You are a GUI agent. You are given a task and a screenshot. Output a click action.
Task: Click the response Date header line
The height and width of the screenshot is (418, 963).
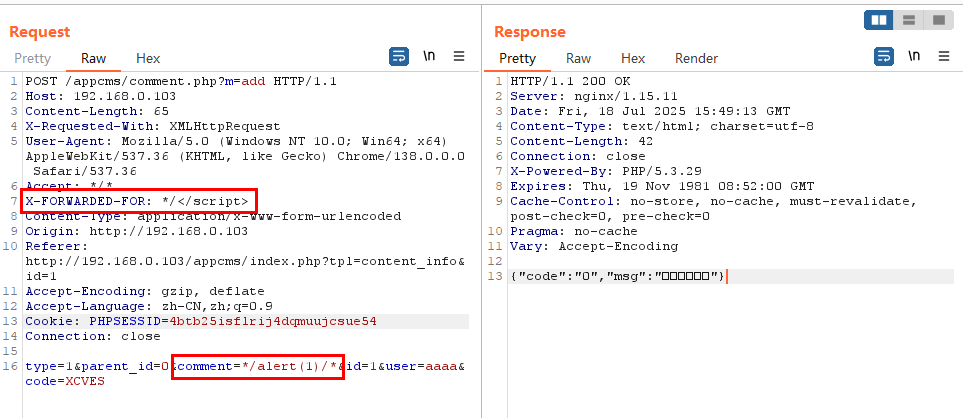pyautogui.click(x=650, y=111)
